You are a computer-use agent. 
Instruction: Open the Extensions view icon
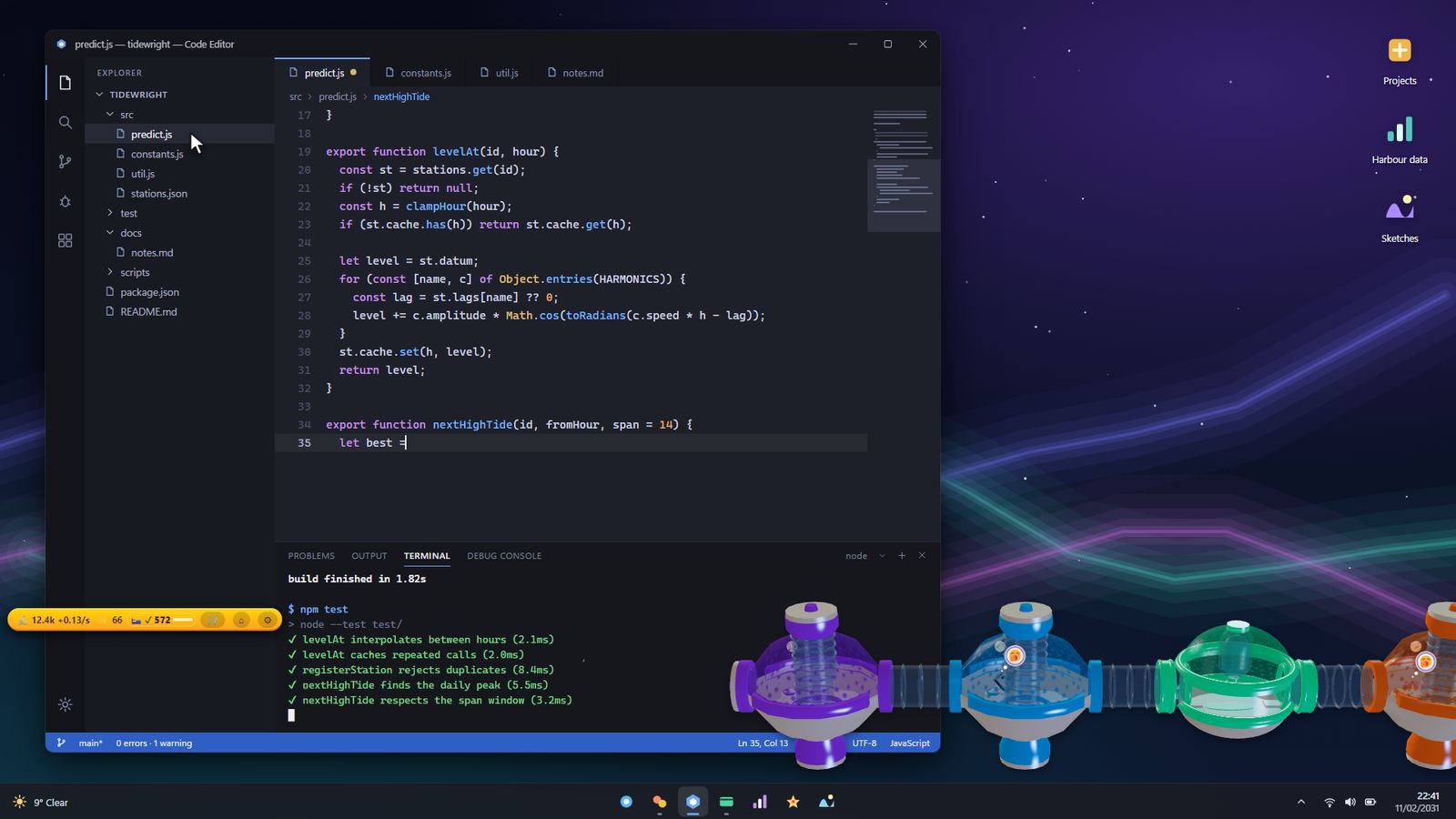click(65, 240)
